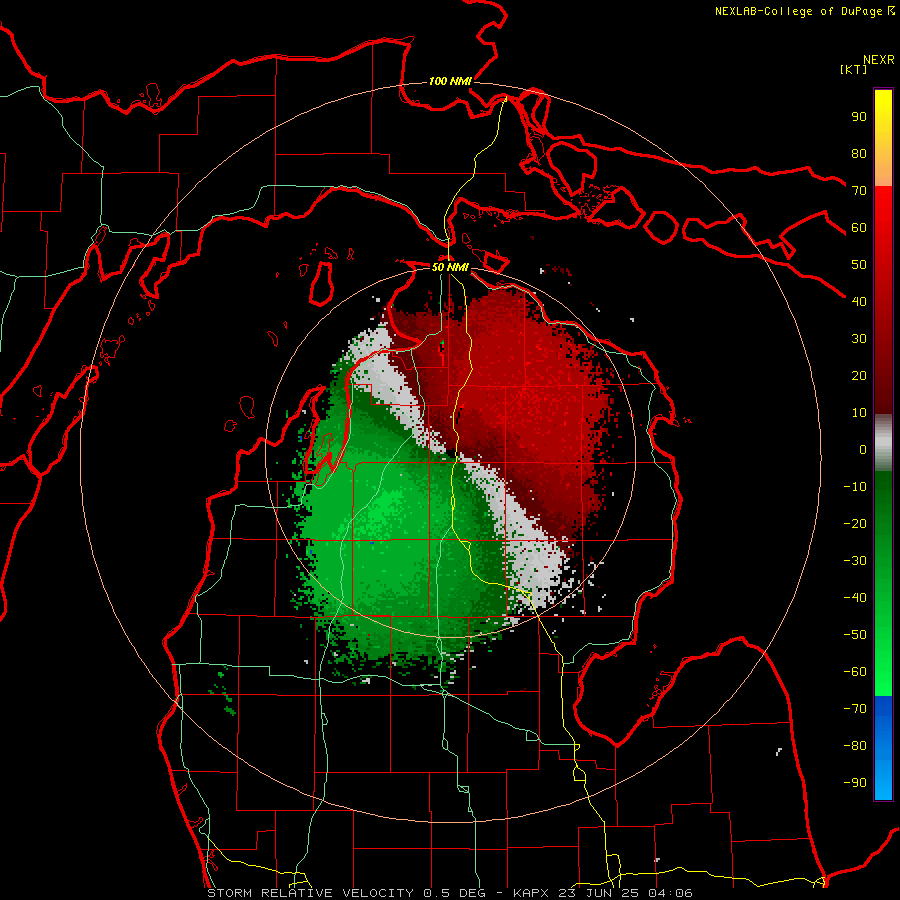Click the 100 NMI range ring label
The height and width of the screenshot is (900, 900).
[x=450, y=81]
